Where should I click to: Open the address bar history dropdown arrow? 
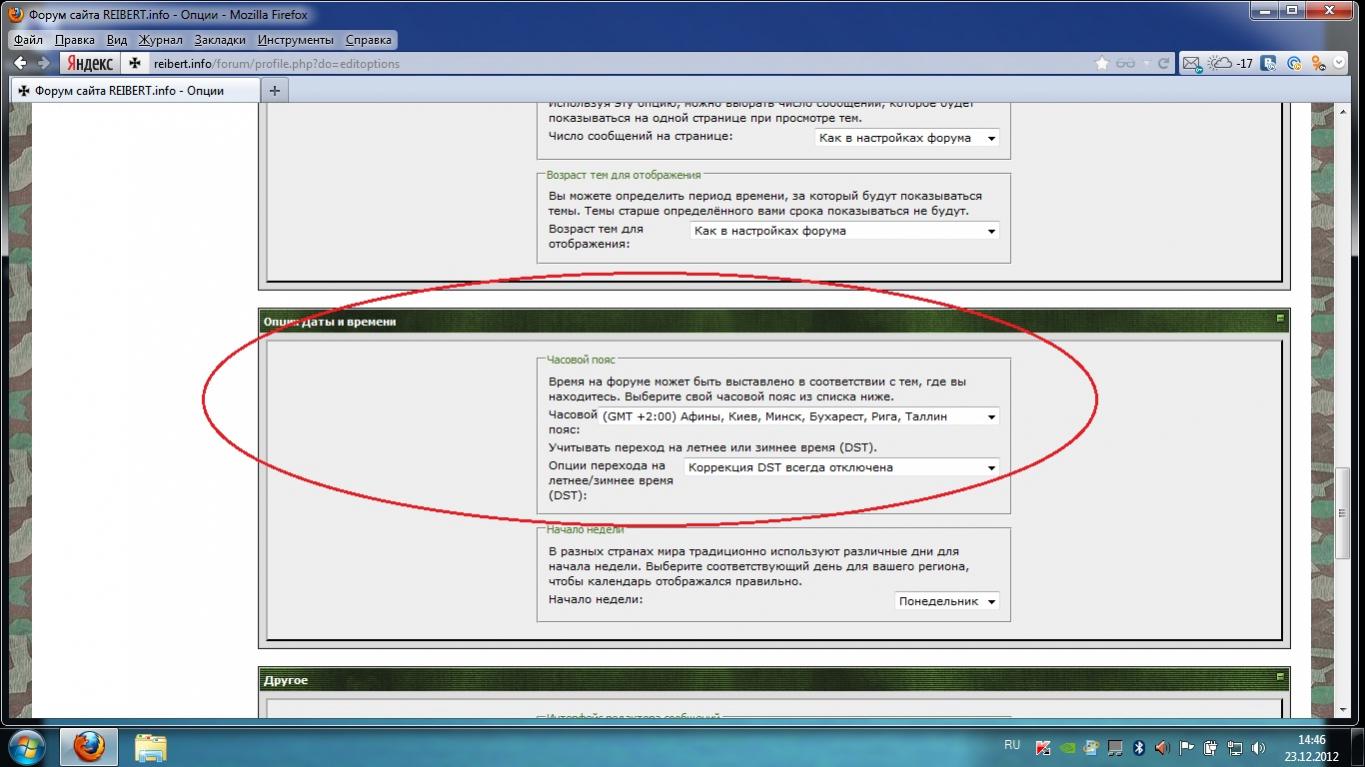point(1146,63)
